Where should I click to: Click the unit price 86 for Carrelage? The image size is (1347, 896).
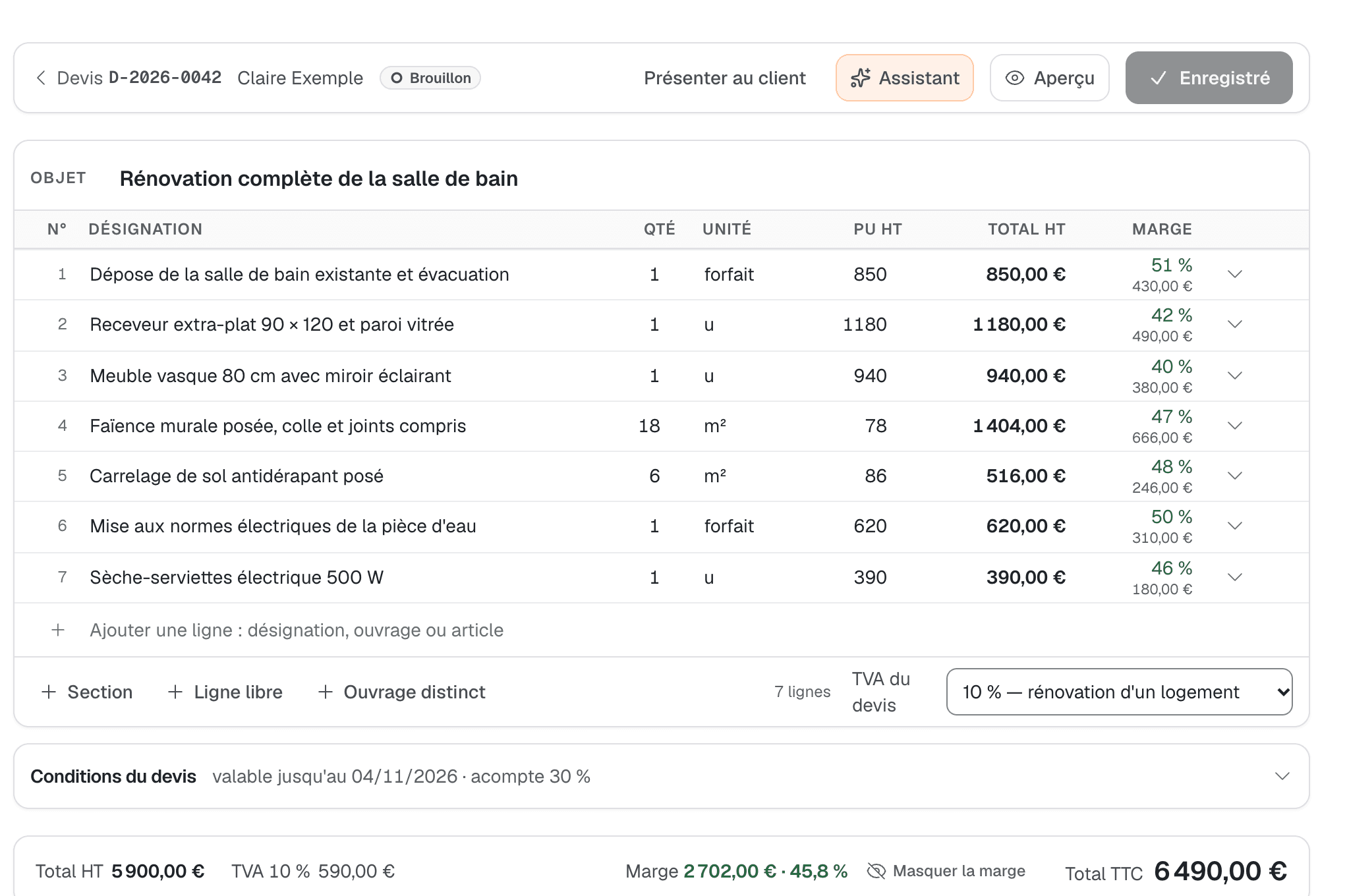tap(875, 476)
